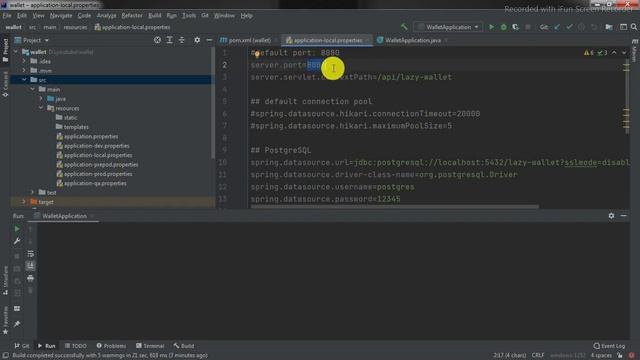This screenshot has height=360, width=640.
Task: Click the Git commit checkmark icon
Action: coord(569,27)
